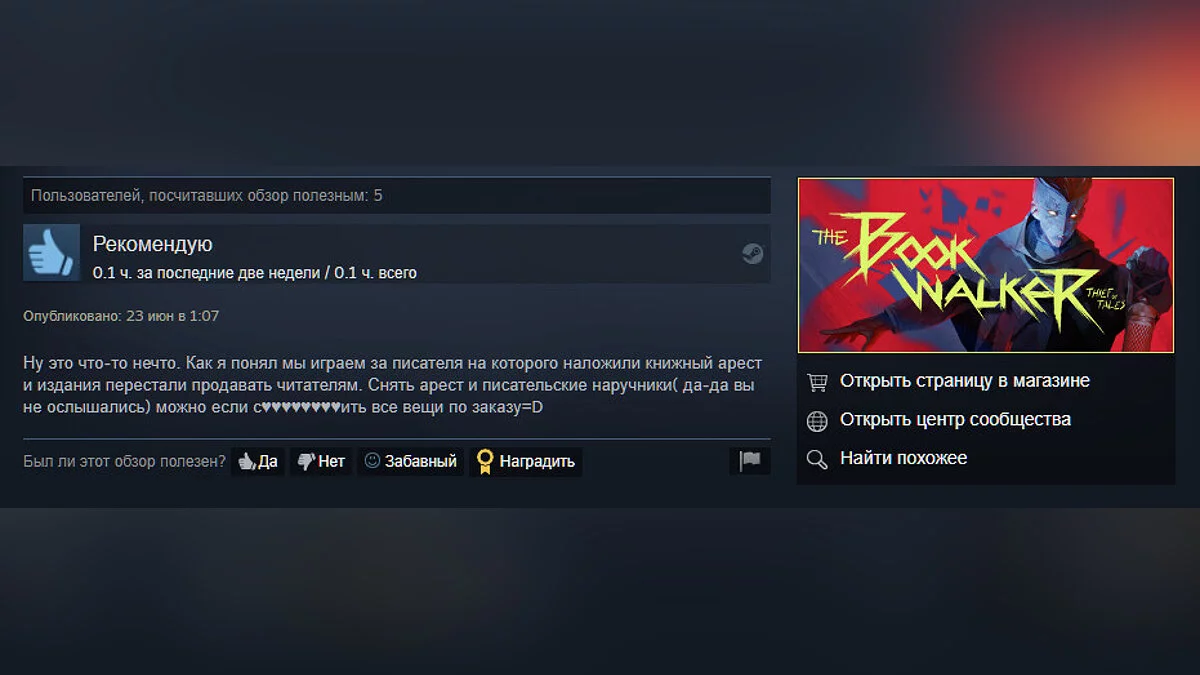The width and height of the screenshot is (1200, 675).
Task: Vote Да on review helpfulness
Action: (258, 461)
